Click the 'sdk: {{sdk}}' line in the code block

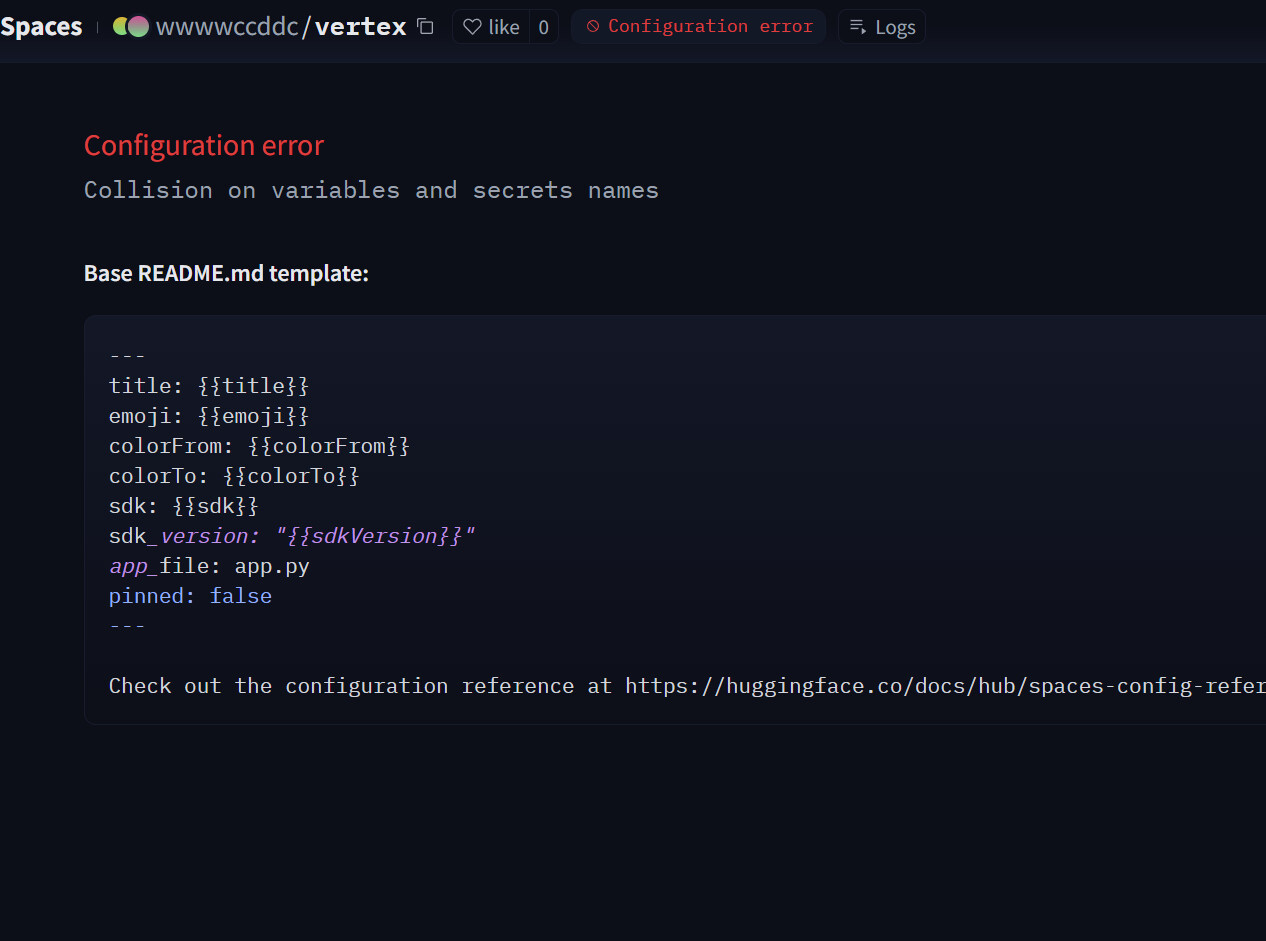coord(183,506)
